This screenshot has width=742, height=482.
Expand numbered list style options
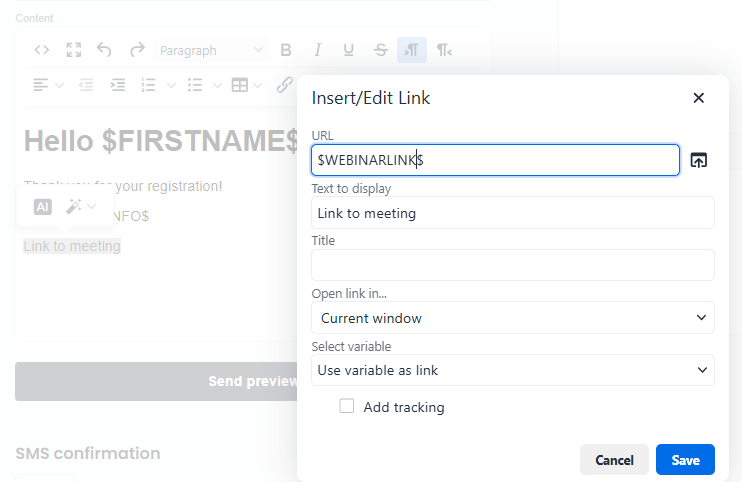[171, 85]
